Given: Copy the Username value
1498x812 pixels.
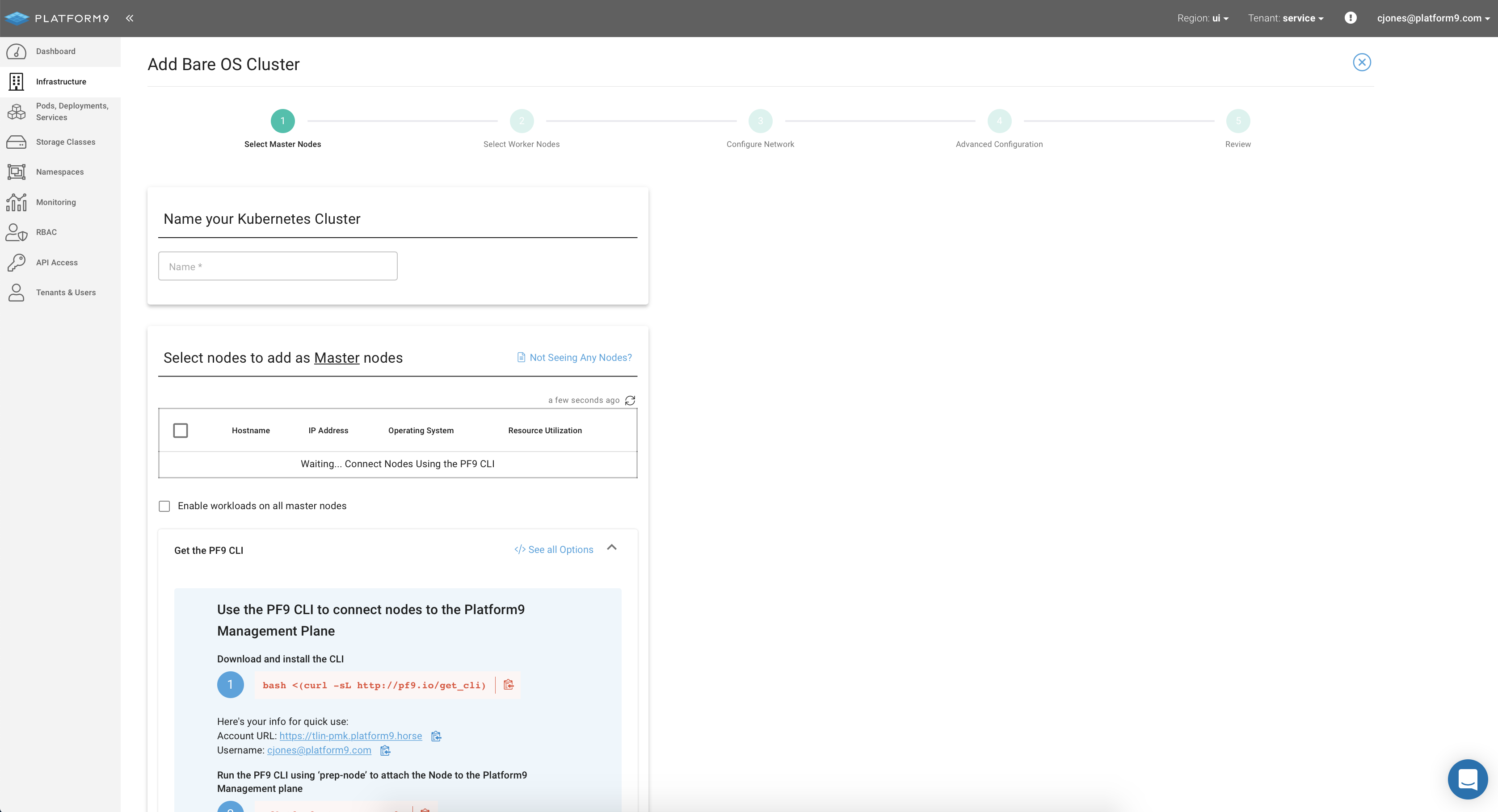Looking at the screenshot, I should click(385, 750).
